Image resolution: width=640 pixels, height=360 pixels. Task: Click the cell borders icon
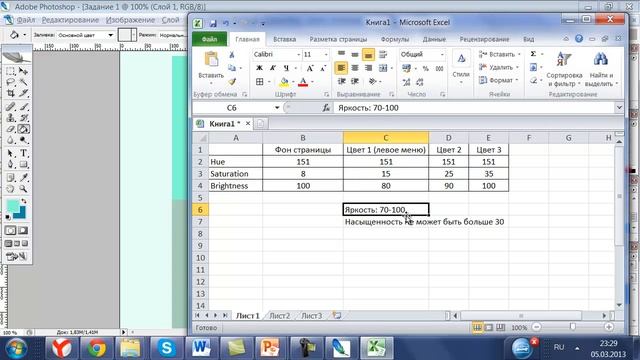260,82
